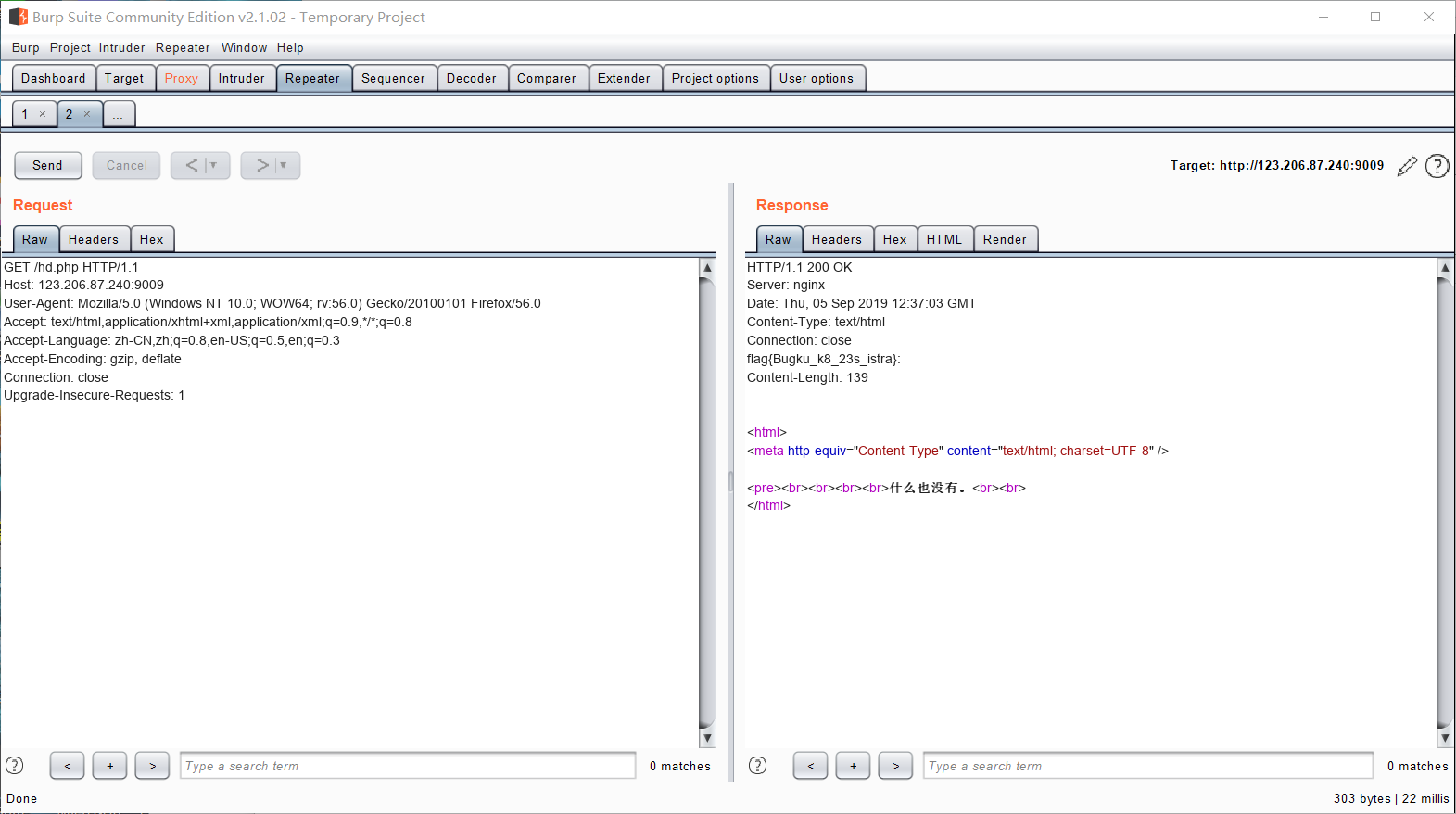This screenshot has height=814, width=1456.
Task: Open the Repeater menu
Action: point(183,47)
